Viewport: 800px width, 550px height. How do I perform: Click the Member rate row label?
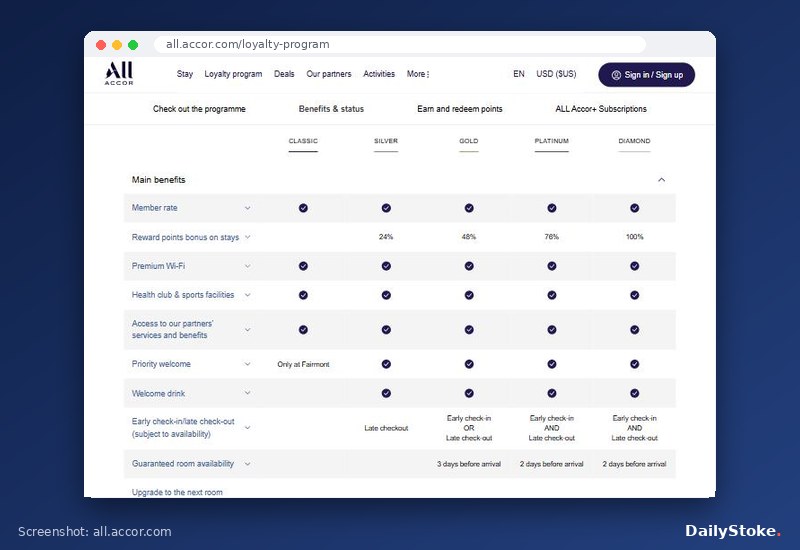tap(155, 208)
